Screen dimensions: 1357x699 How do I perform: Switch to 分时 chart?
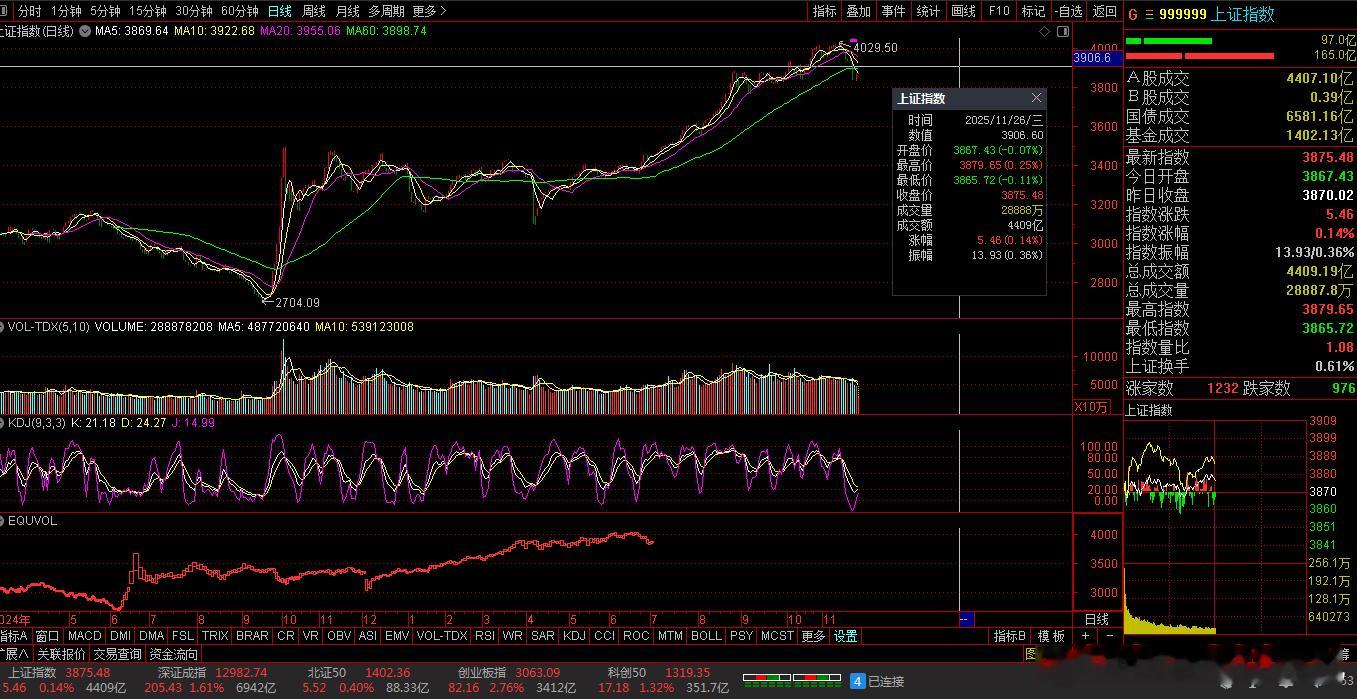(x=30, y=11)
